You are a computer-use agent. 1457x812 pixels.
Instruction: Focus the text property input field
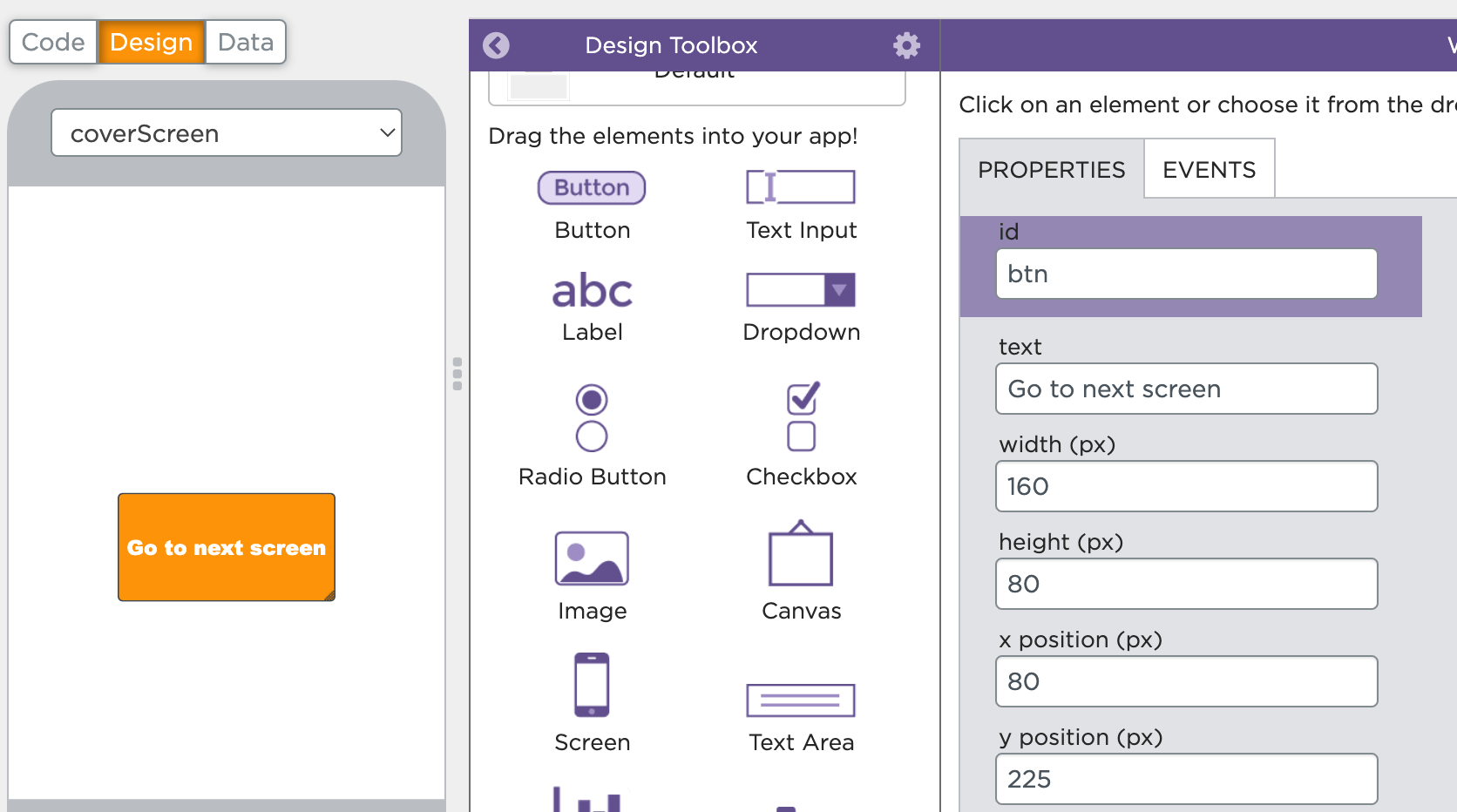(1187, 389)
